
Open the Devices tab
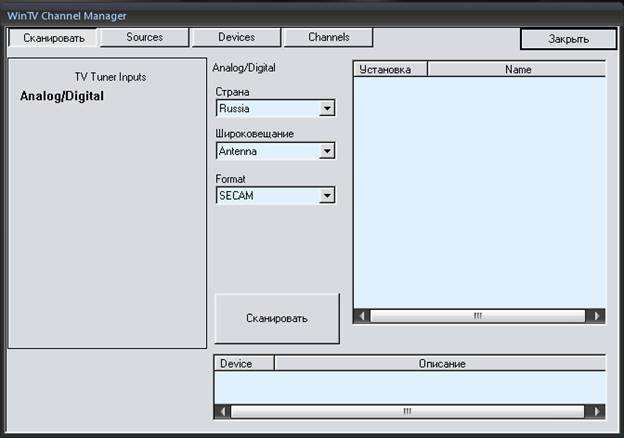[236, 37]
